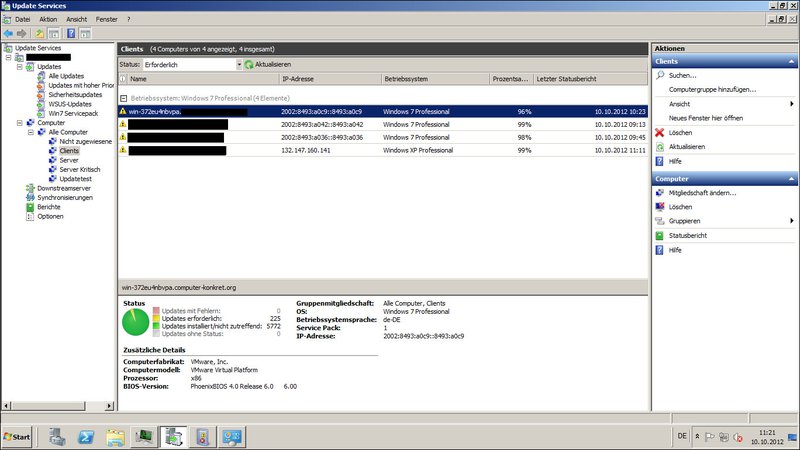Click Neues Fenster hier öffnen
The image size is (800, 450).
[706, 118]
